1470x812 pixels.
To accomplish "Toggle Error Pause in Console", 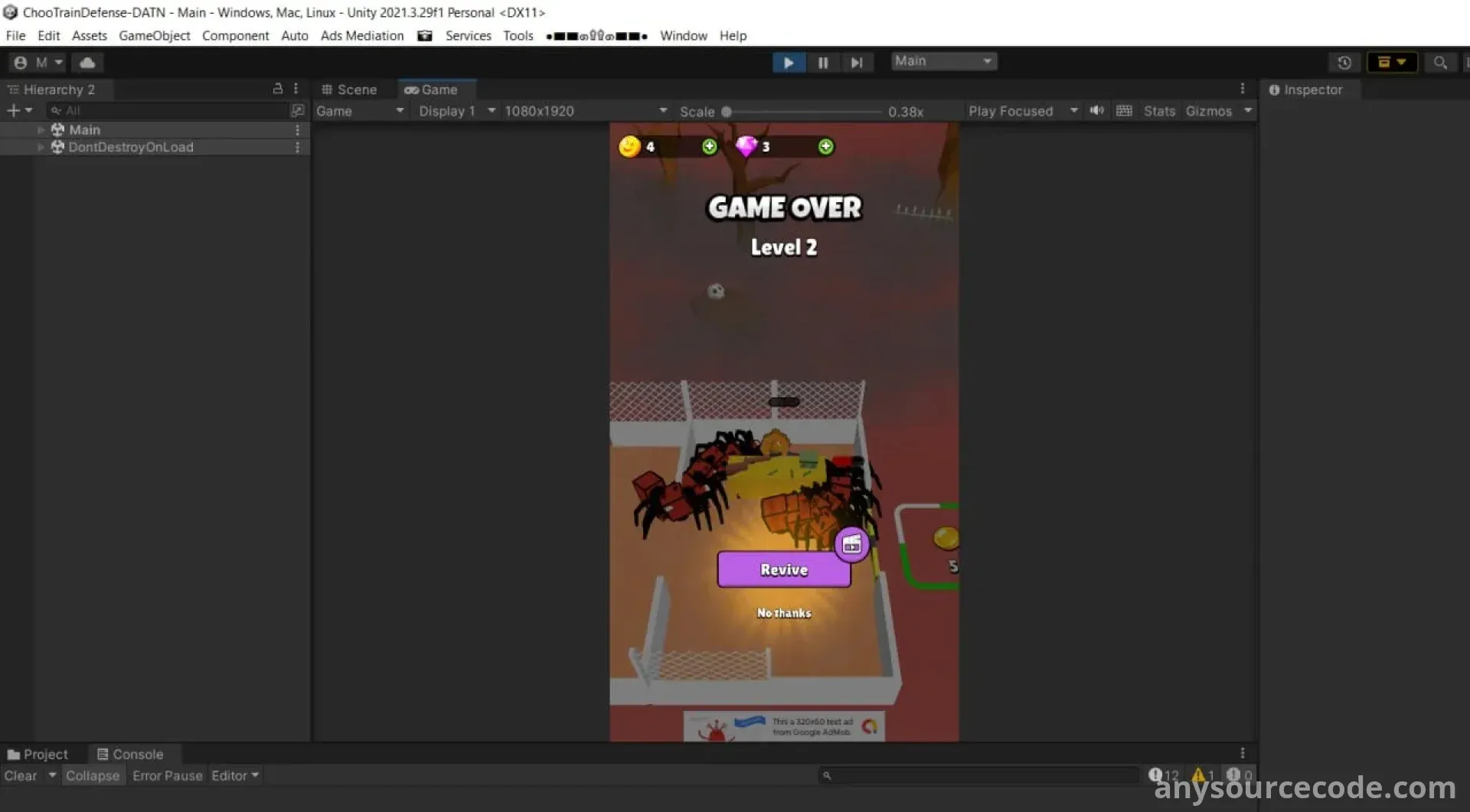I will [x=167, y=775].
